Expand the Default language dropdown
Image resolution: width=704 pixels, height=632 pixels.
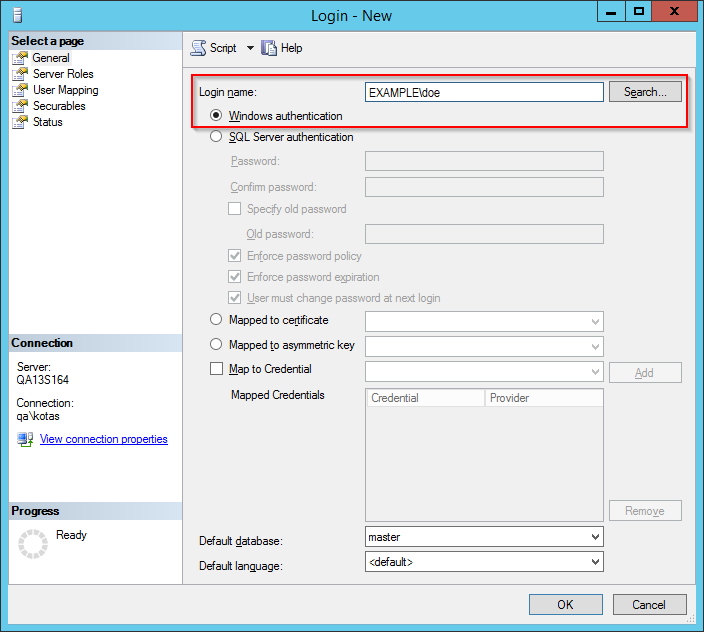point(595,562)
